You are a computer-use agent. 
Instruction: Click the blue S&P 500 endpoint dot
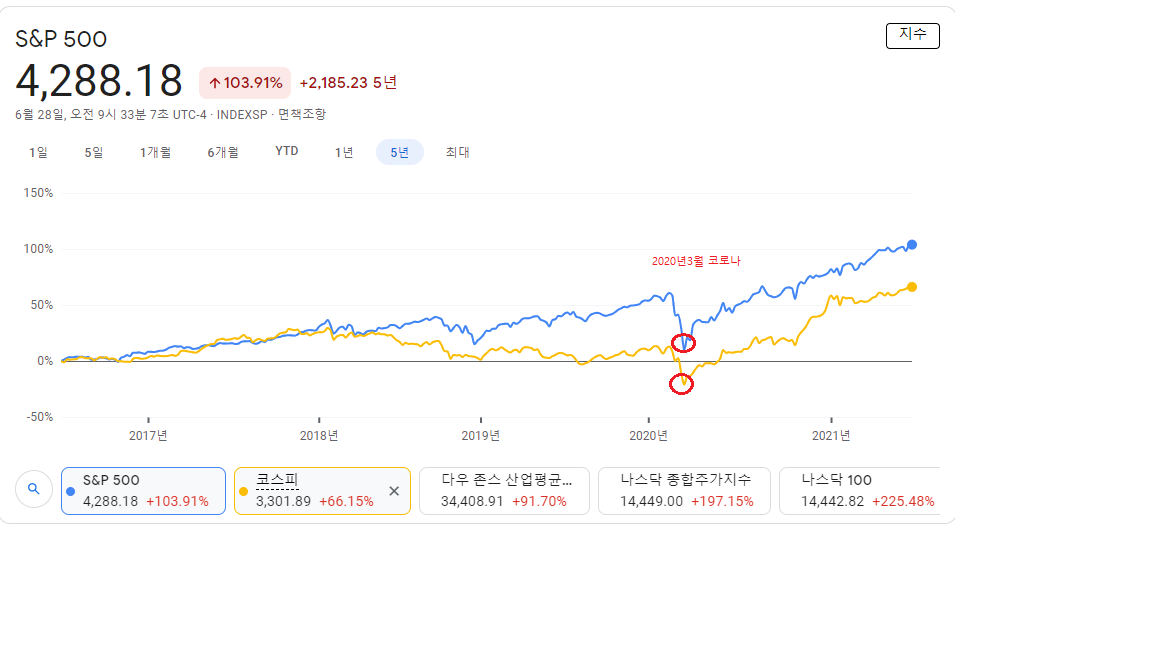click(x=912, y=245)
